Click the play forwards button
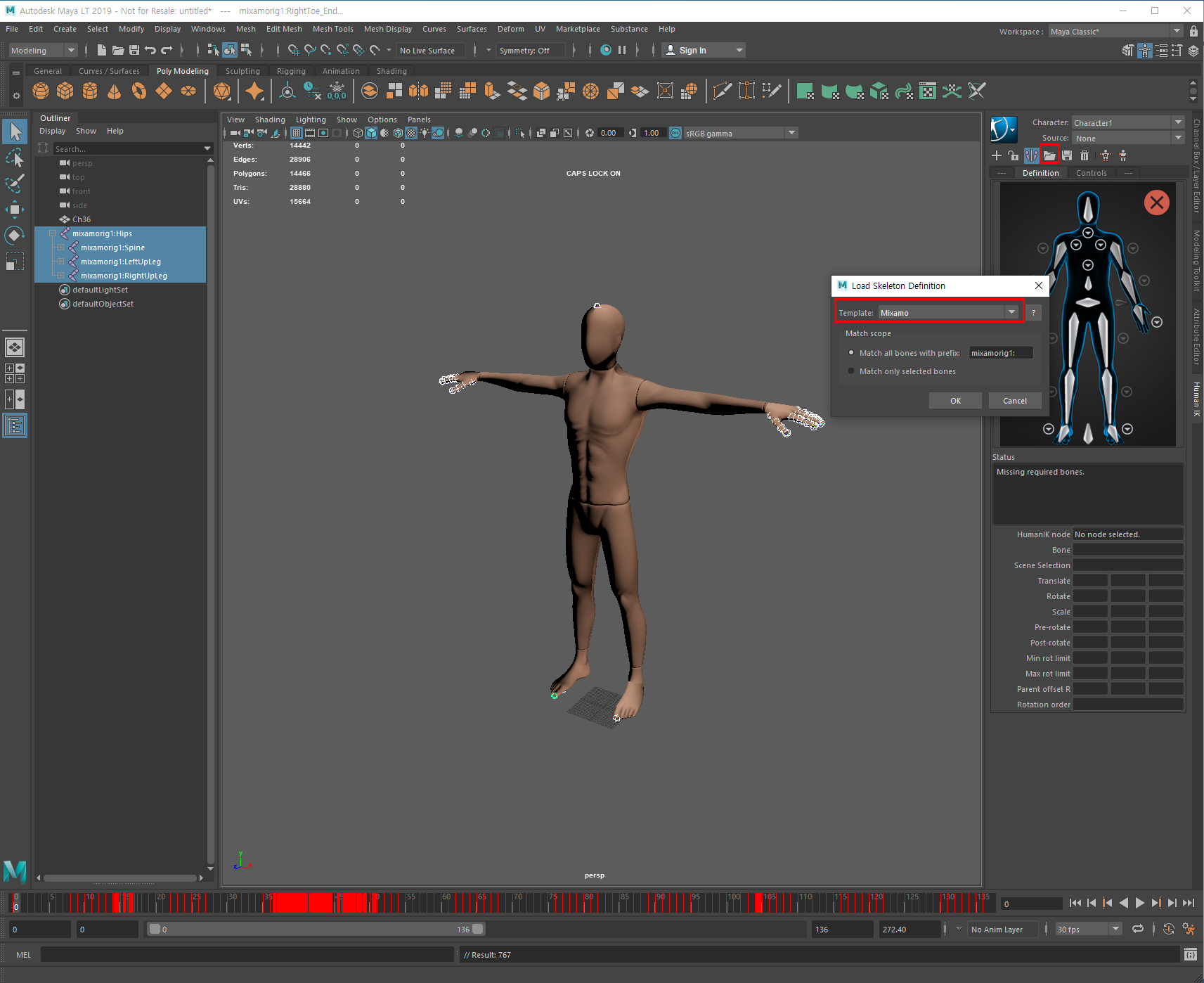This screenshot has width=1204, height=983. coord(1140,903)
